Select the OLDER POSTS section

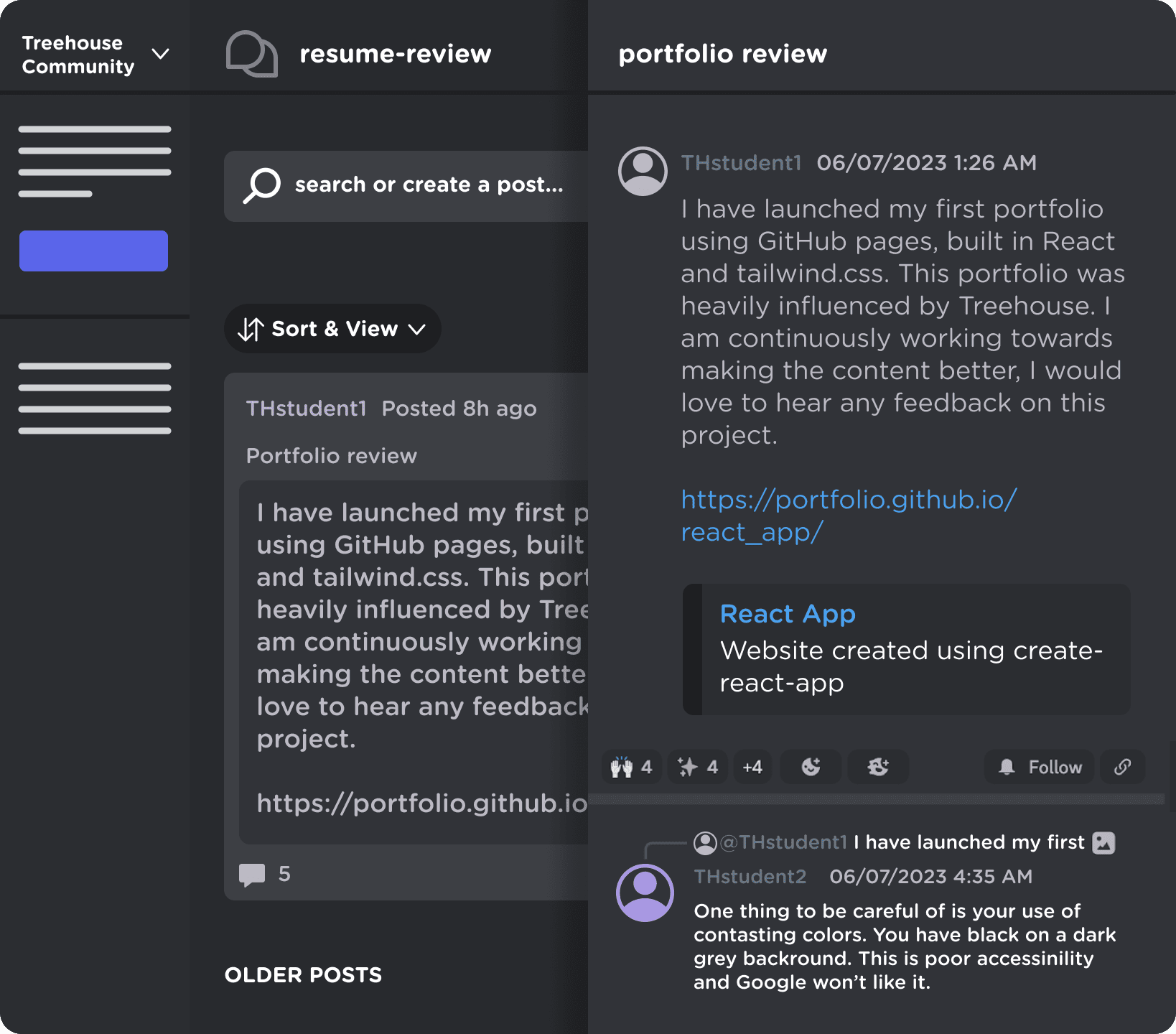[x=303, y=974]
